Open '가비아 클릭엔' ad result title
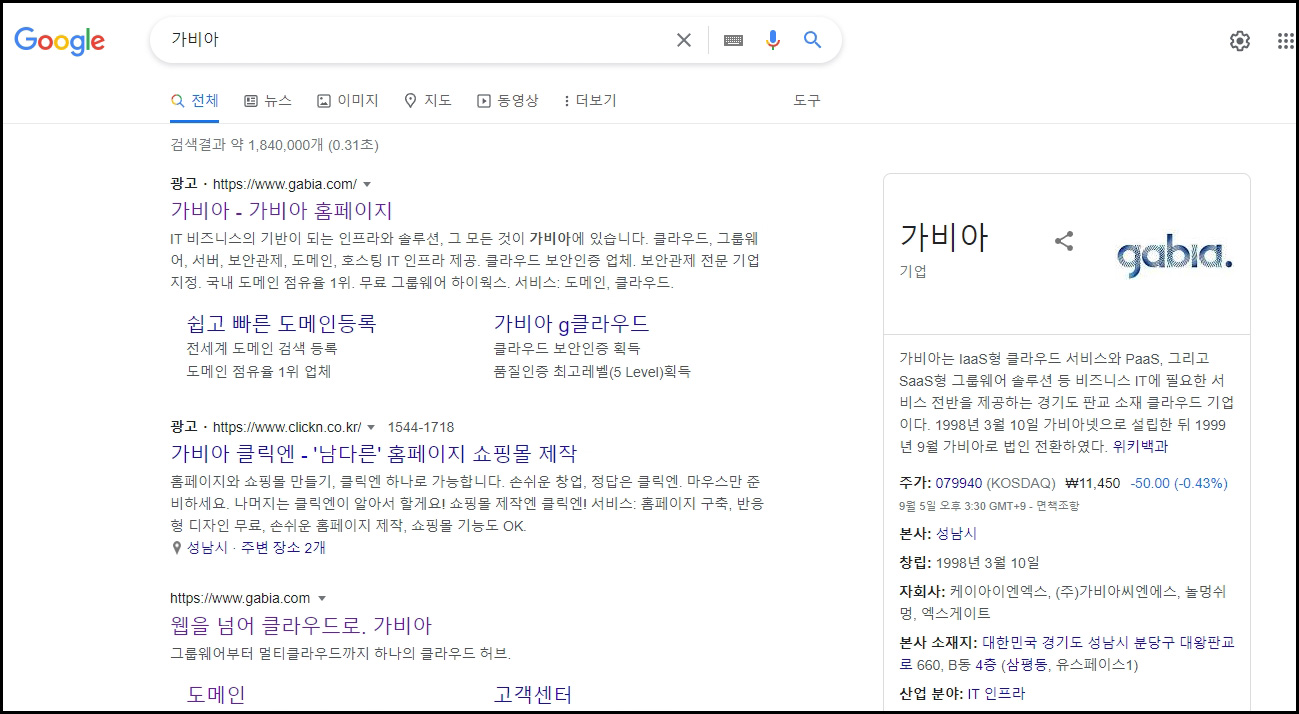 point(374,453)
